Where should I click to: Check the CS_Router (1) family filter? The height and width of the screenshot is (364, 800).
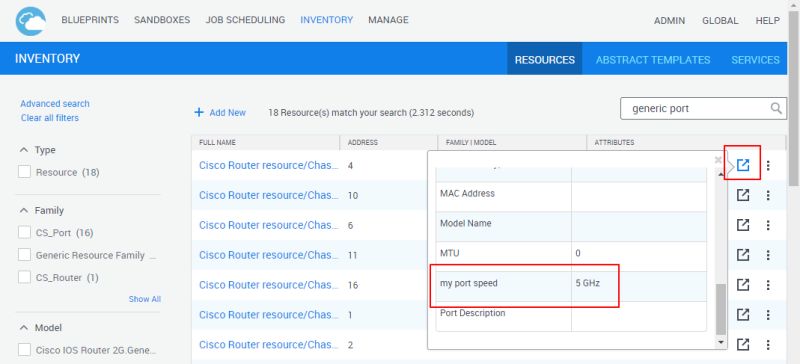pos(24,277)
